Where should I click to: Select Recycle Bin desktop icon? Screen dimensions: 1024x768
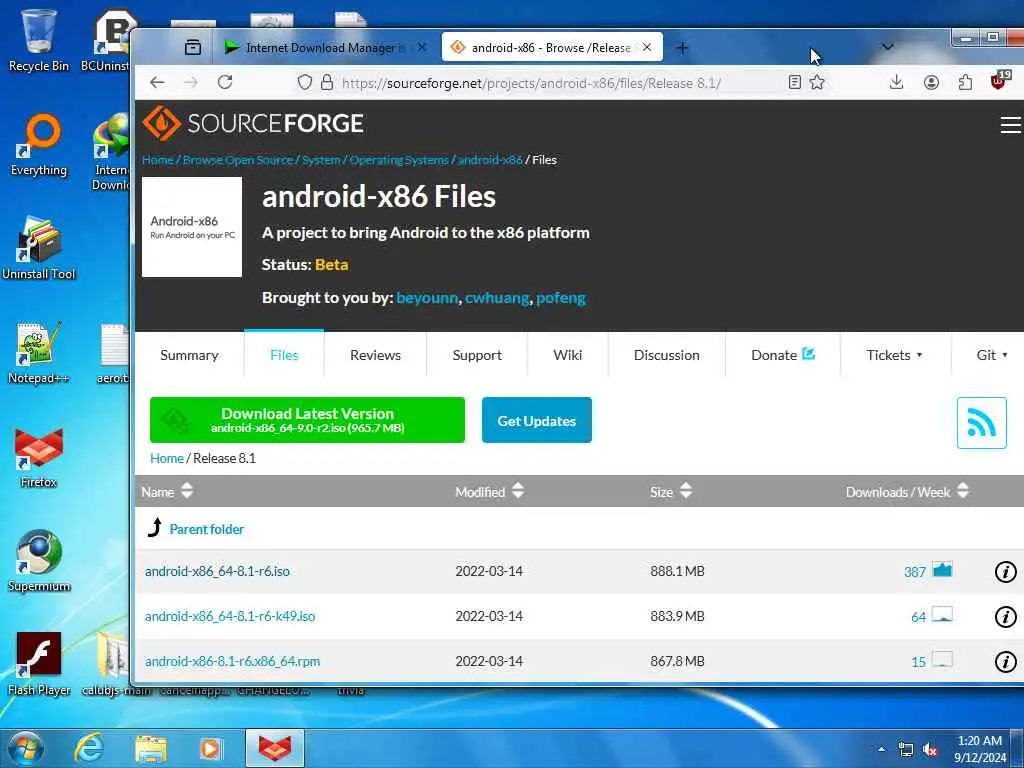(39, 40)
